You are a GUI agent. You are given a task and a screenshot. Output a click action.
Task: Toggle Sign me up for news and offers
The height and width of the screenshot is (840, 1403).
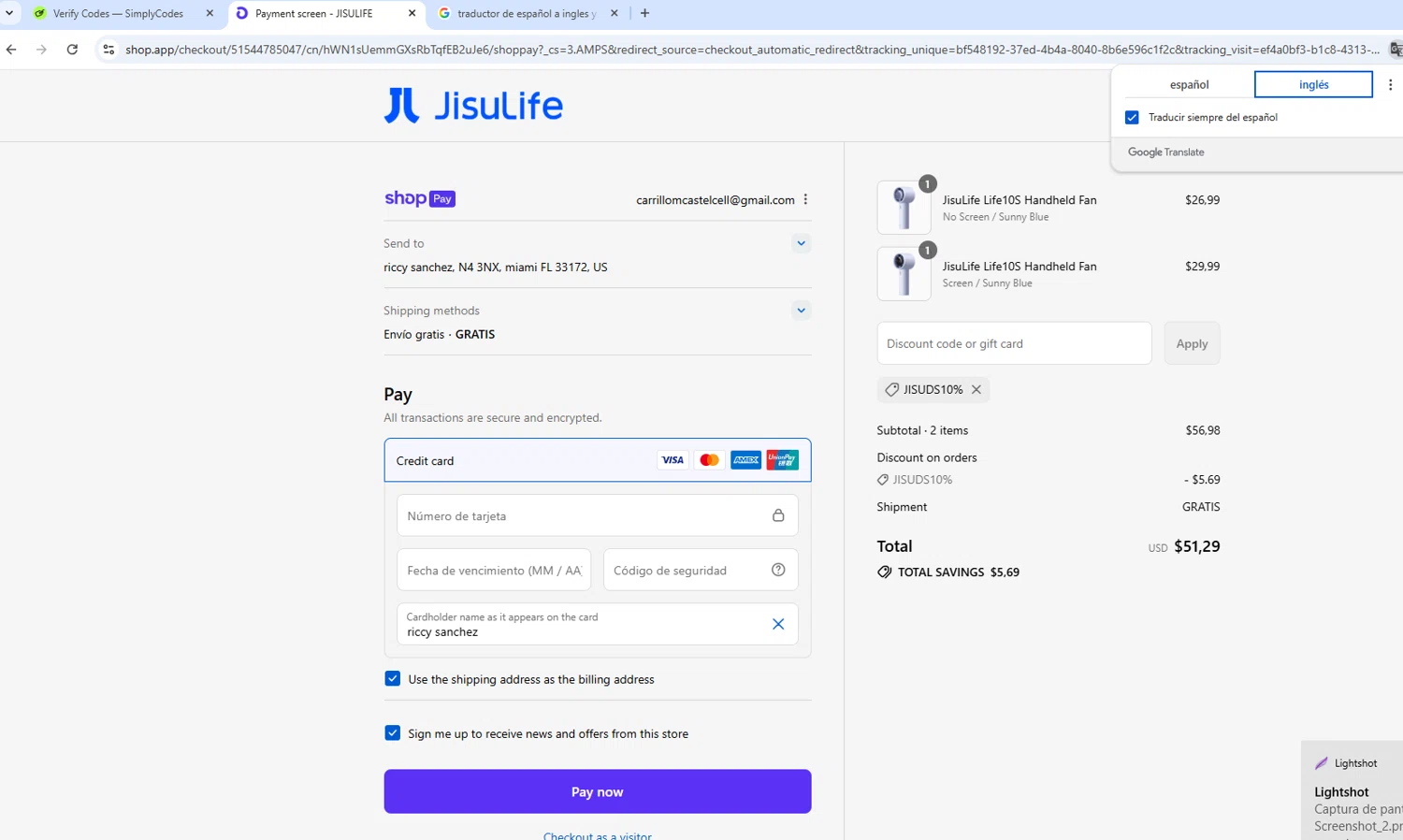pyautogui.click(x=393, y=733)
